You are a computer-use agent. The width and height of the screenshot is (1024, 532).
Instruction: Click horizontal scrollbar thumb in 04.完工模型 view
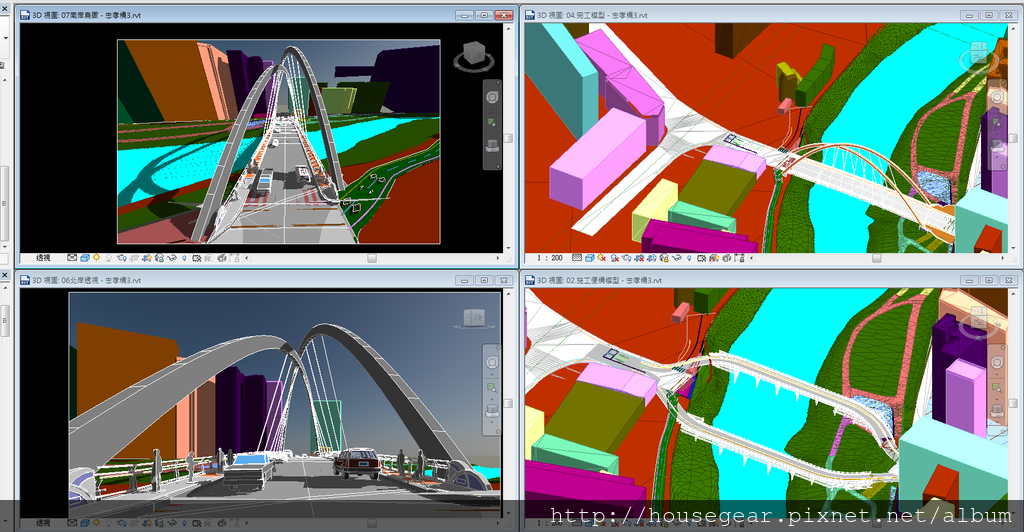click(x=876, y=258)
